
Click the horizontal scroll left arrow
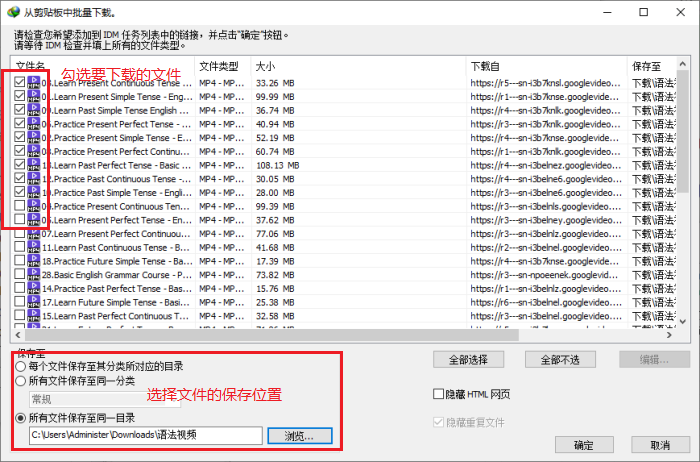coord(18,335)
